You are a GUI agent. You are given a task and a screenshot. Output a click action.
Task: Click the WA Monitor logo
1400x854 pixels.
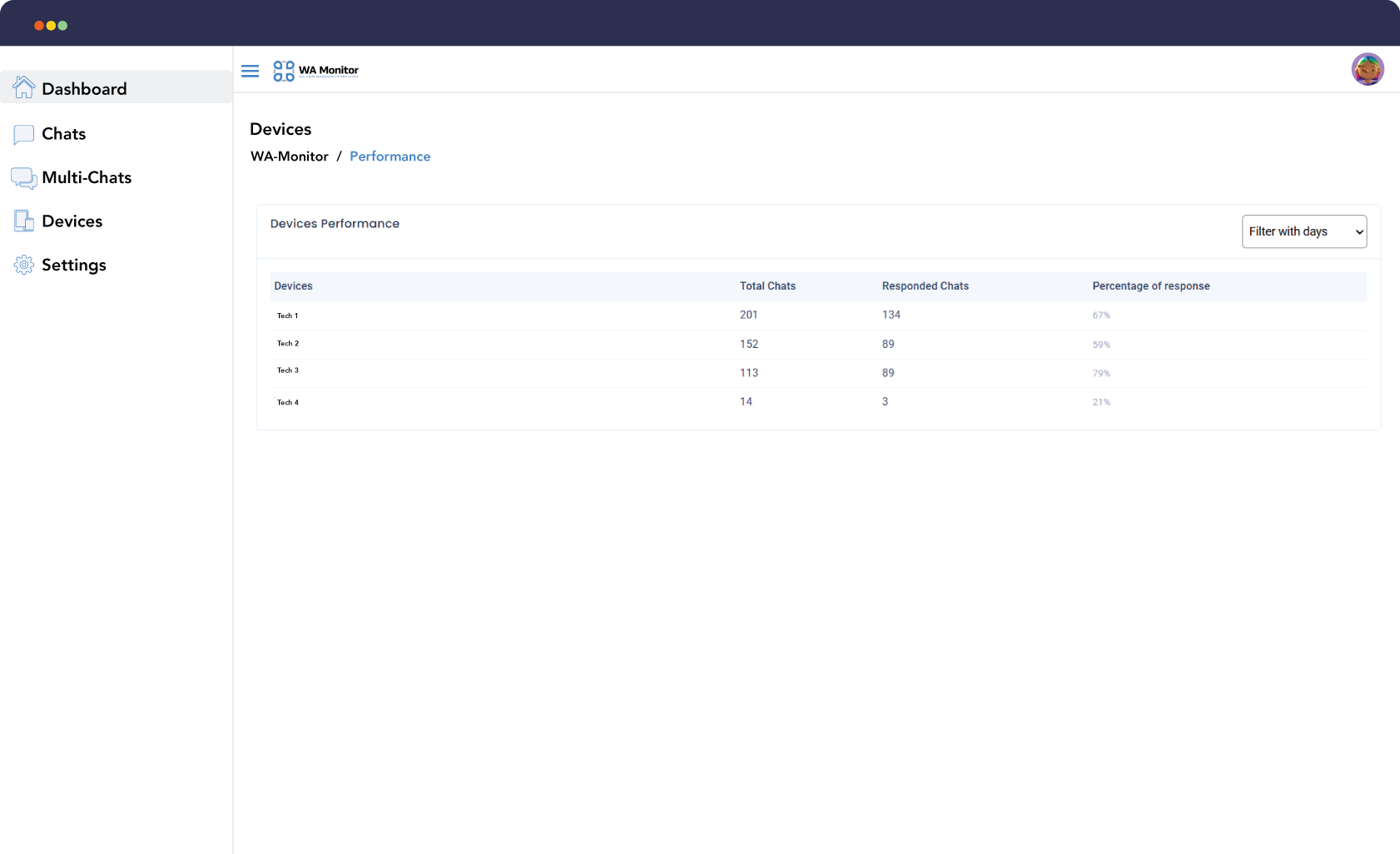[x=316, y=71]
